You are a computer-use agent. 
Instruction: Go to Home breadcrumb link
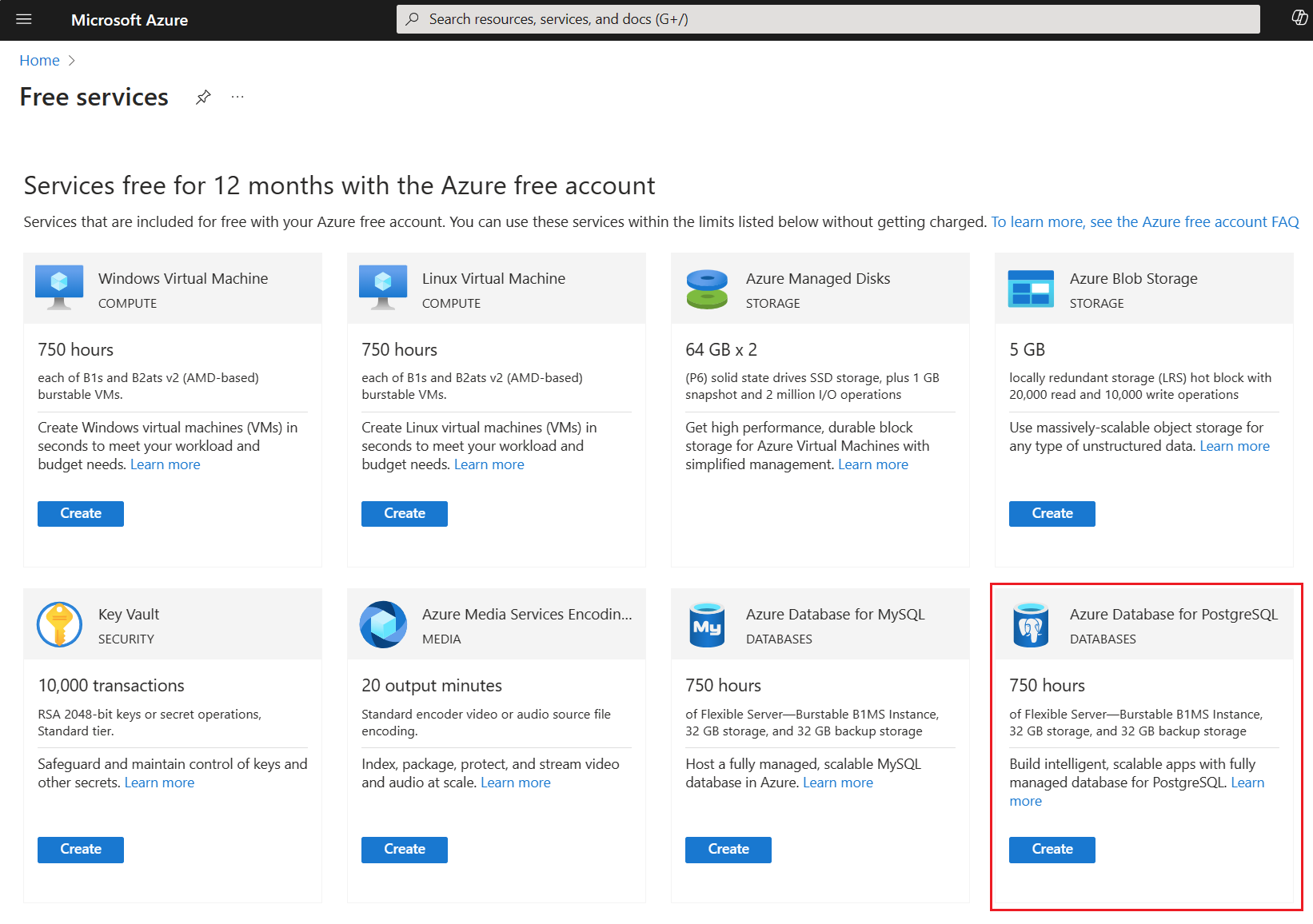pos(39,61)
